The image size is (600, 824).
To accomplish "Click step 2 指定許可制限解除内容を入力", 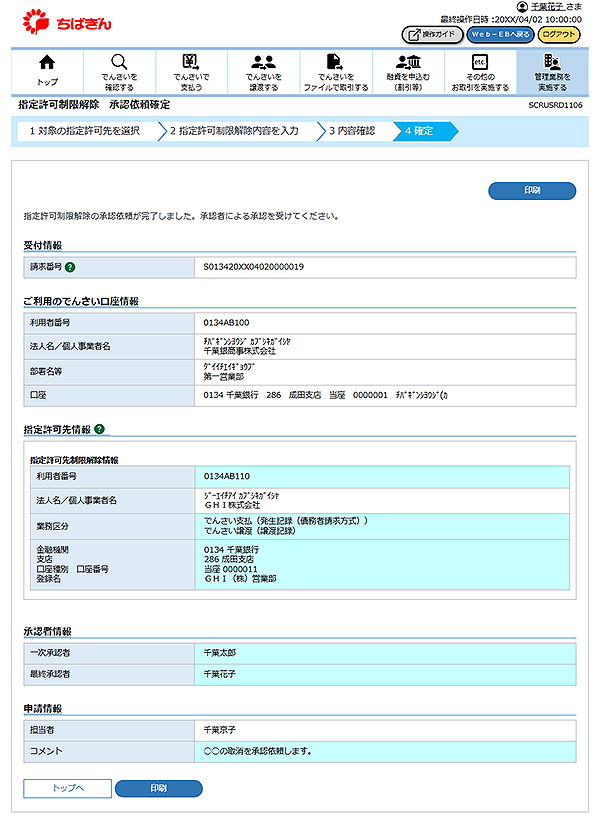I will pyautogui.click(x=236, y=131).
